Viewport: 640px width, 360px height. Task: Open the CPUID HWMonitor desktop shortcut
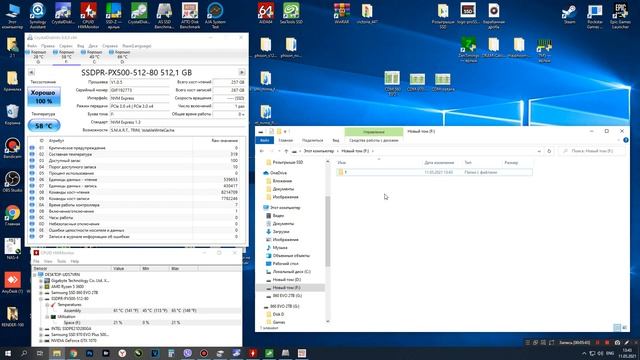(88, 16)
